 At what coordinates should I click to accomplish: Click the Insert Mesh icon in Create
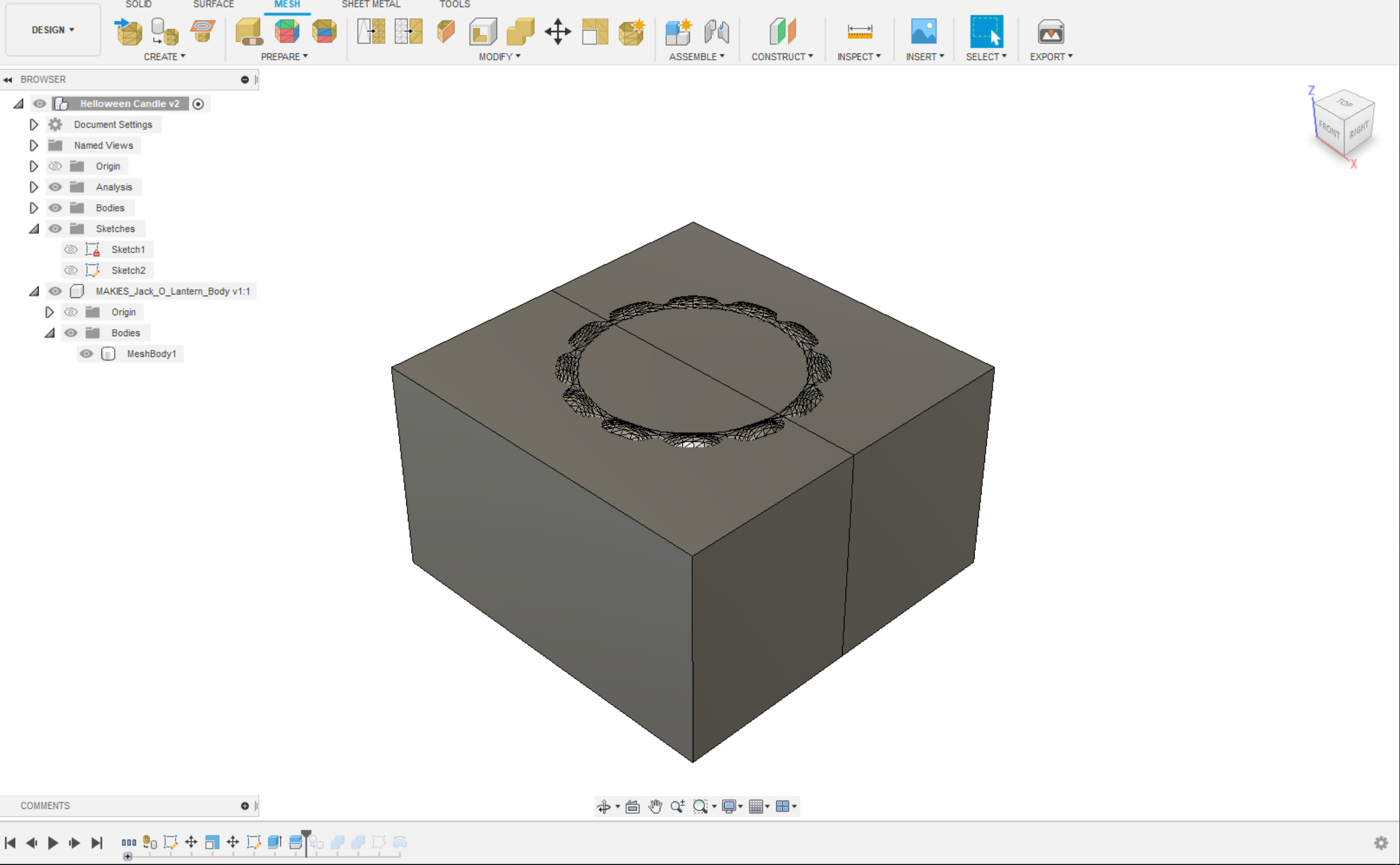(128, 31)
